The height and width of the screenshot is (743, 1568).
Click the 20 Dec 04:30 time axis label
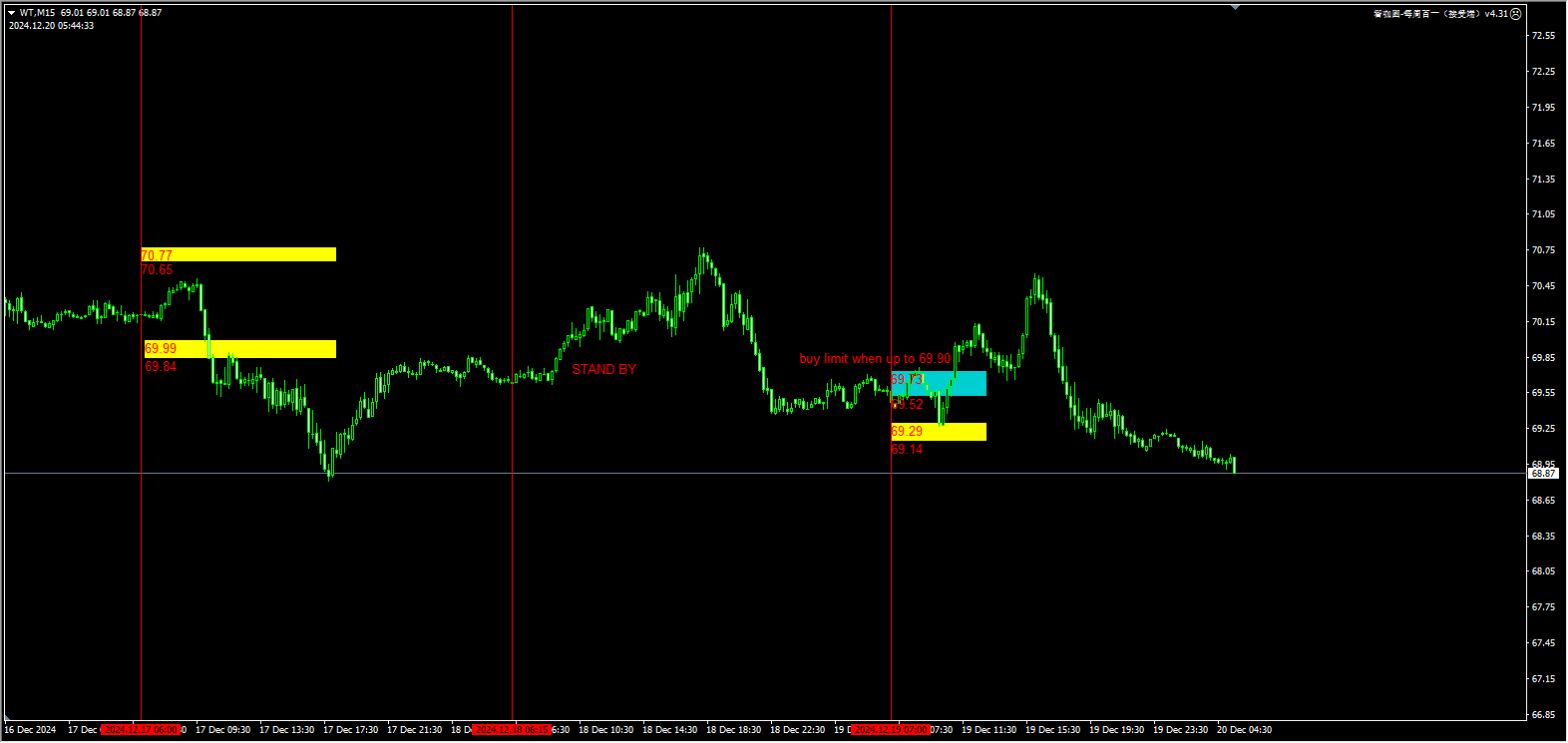pos(1244,730)
